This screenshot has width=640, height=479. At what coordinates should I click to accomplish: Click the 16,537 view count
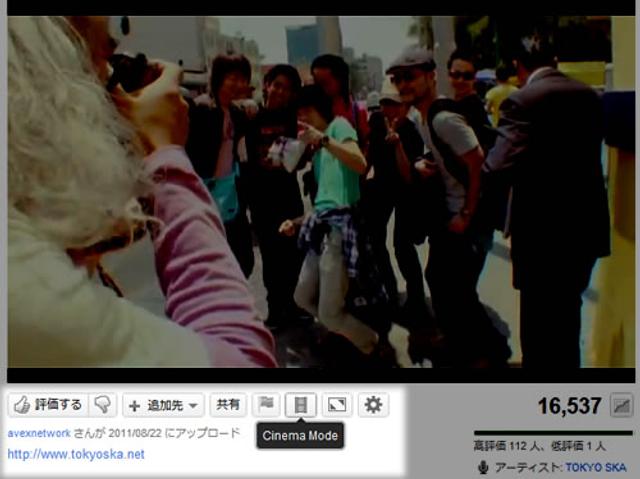(569, 406)
